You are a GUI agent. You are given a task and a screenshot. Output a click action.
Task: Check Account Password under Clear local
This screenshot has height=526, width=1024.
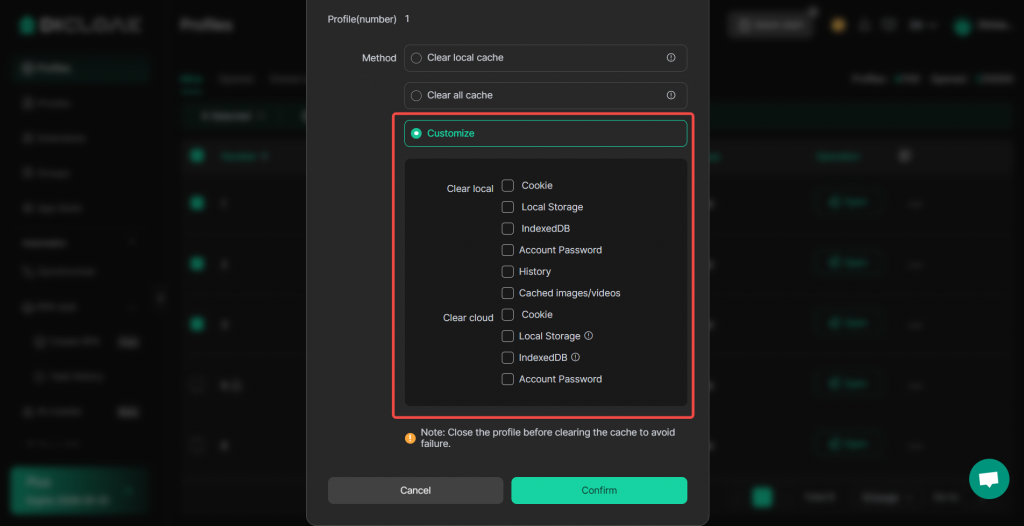tap(508, 250)
